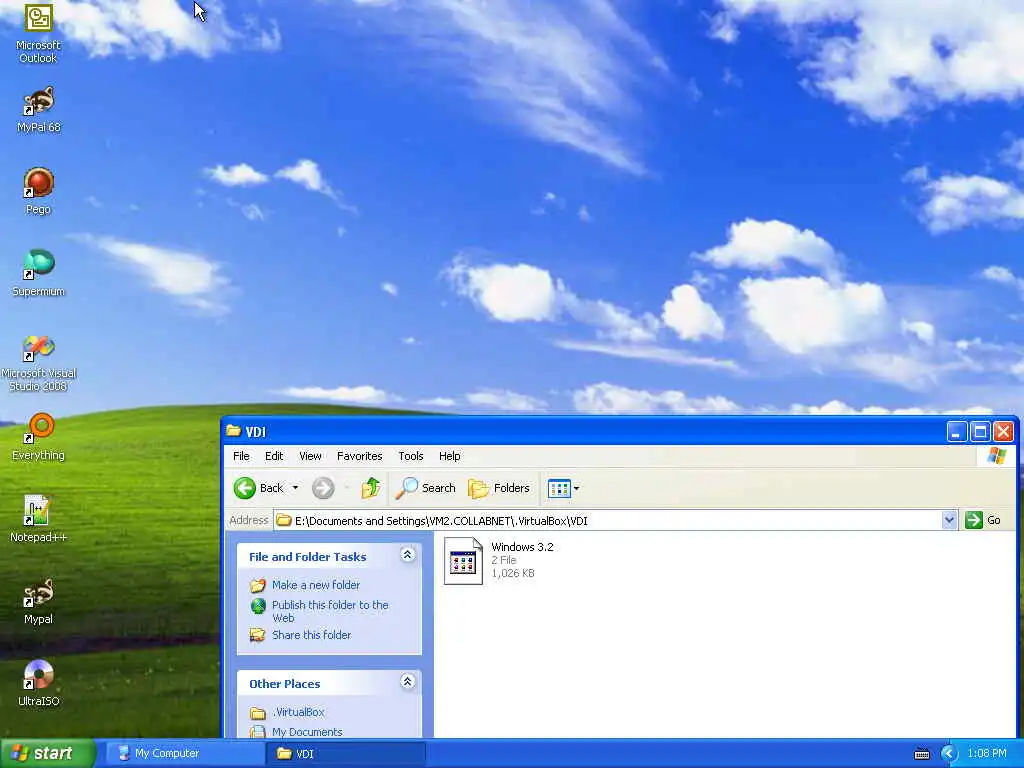1024x768 pixels.
Task: Click the Go button beside address bar
Action: 984,520
